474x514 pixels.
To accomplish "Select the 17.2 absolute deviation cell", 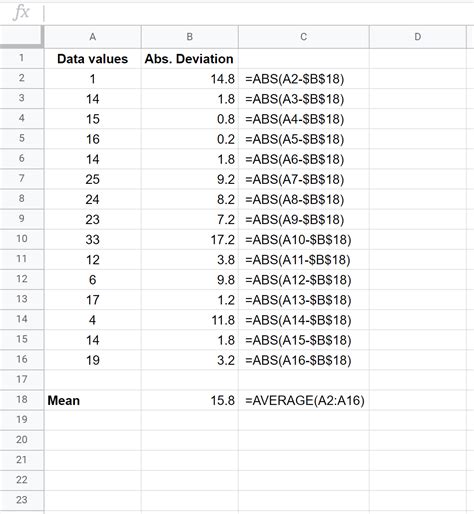I will tap(190, 239).
